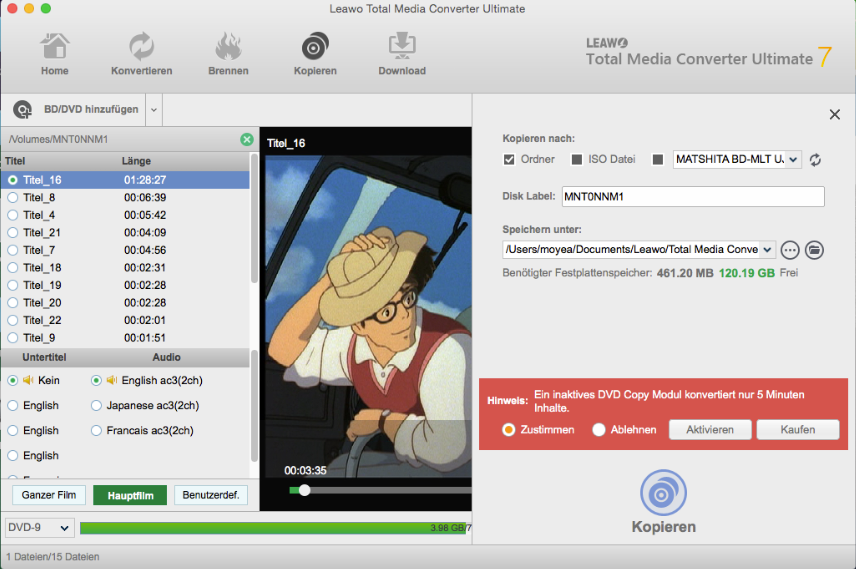Click the 1 Dateien/15 Dateien status text
856x569 pixels.
click(53, 557)
